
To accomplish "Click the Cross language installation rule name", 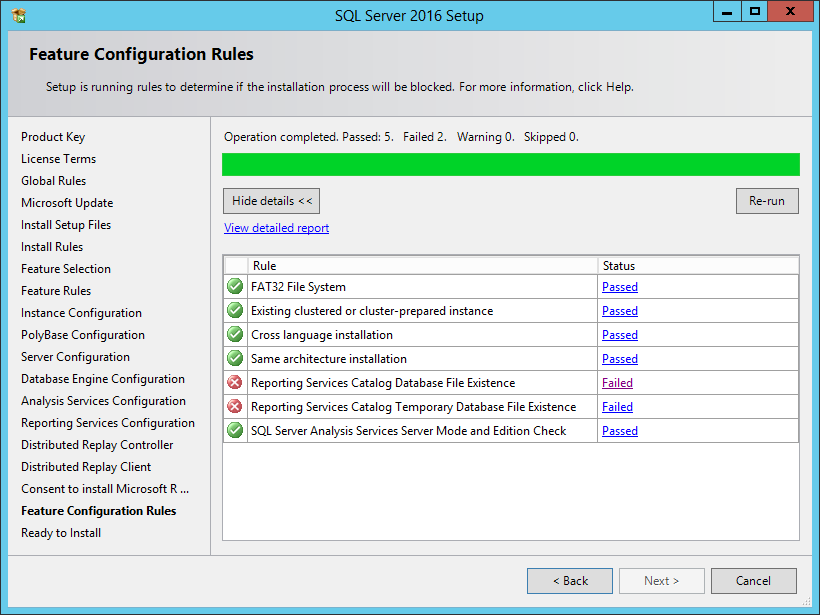I will click(x=322, y=335).
